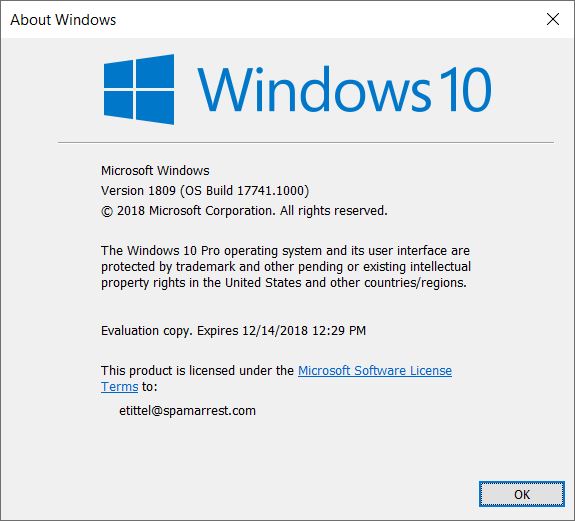
Task: Select the Microsoft Windows text line
Action: pos(155,170)
